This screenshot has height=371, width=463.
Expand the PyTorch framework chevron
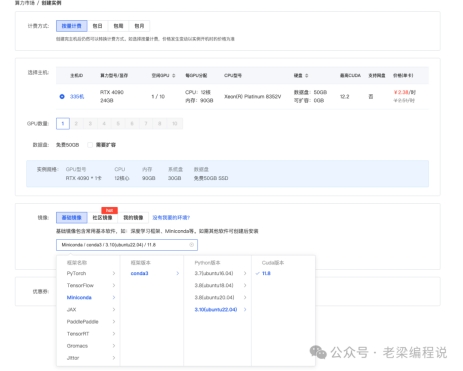114,273
